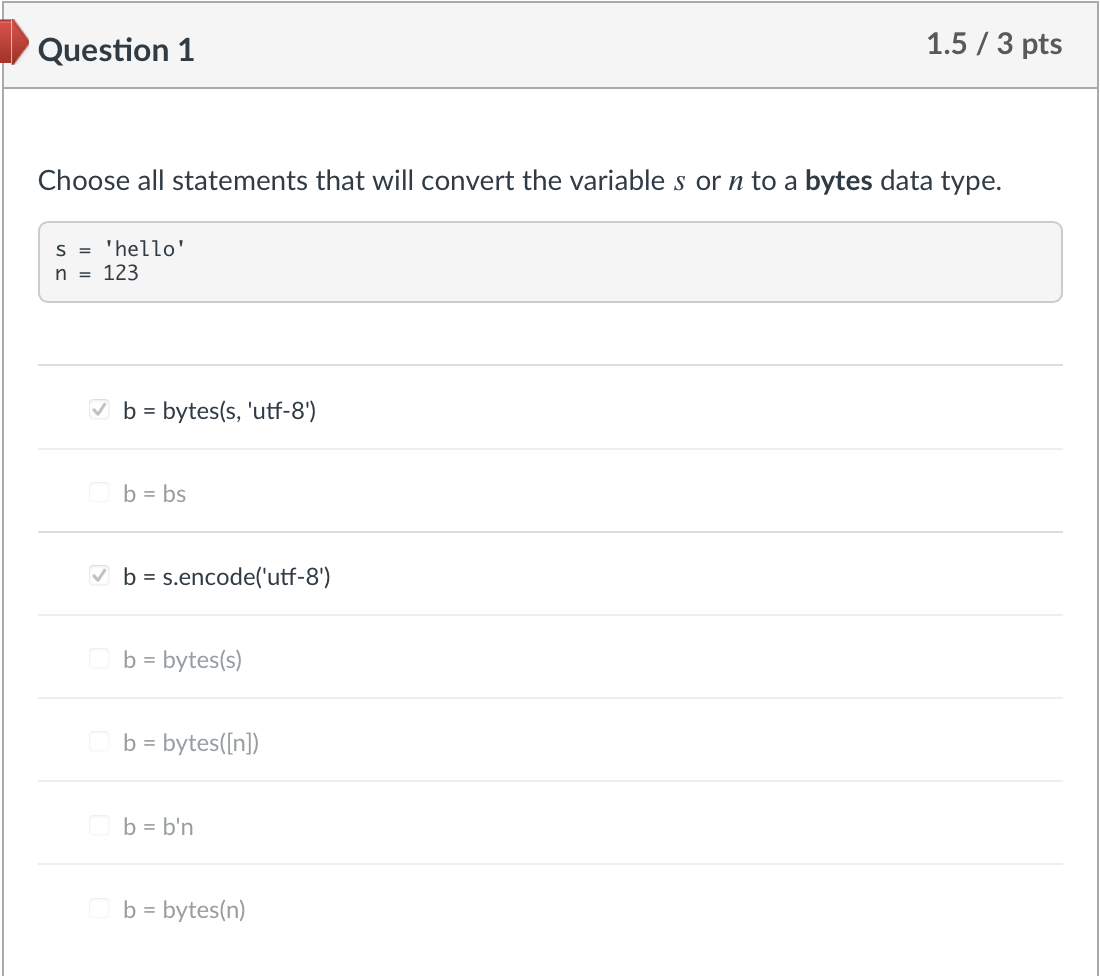
Task: Check the box beside b = b'n
Action: coord(98,825)
